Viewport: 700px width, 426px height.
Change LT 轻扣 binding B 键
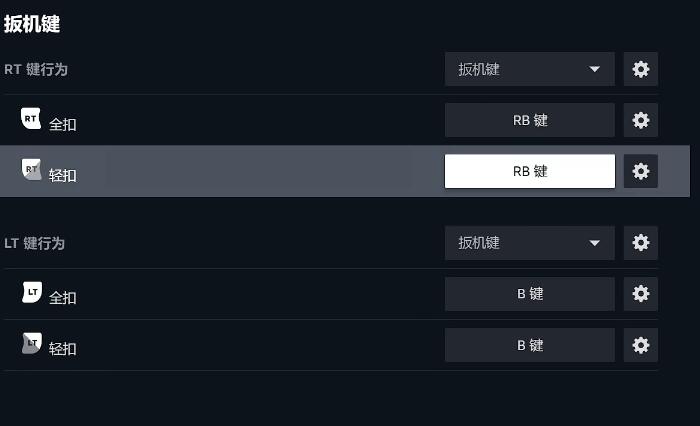click(529, 345)
